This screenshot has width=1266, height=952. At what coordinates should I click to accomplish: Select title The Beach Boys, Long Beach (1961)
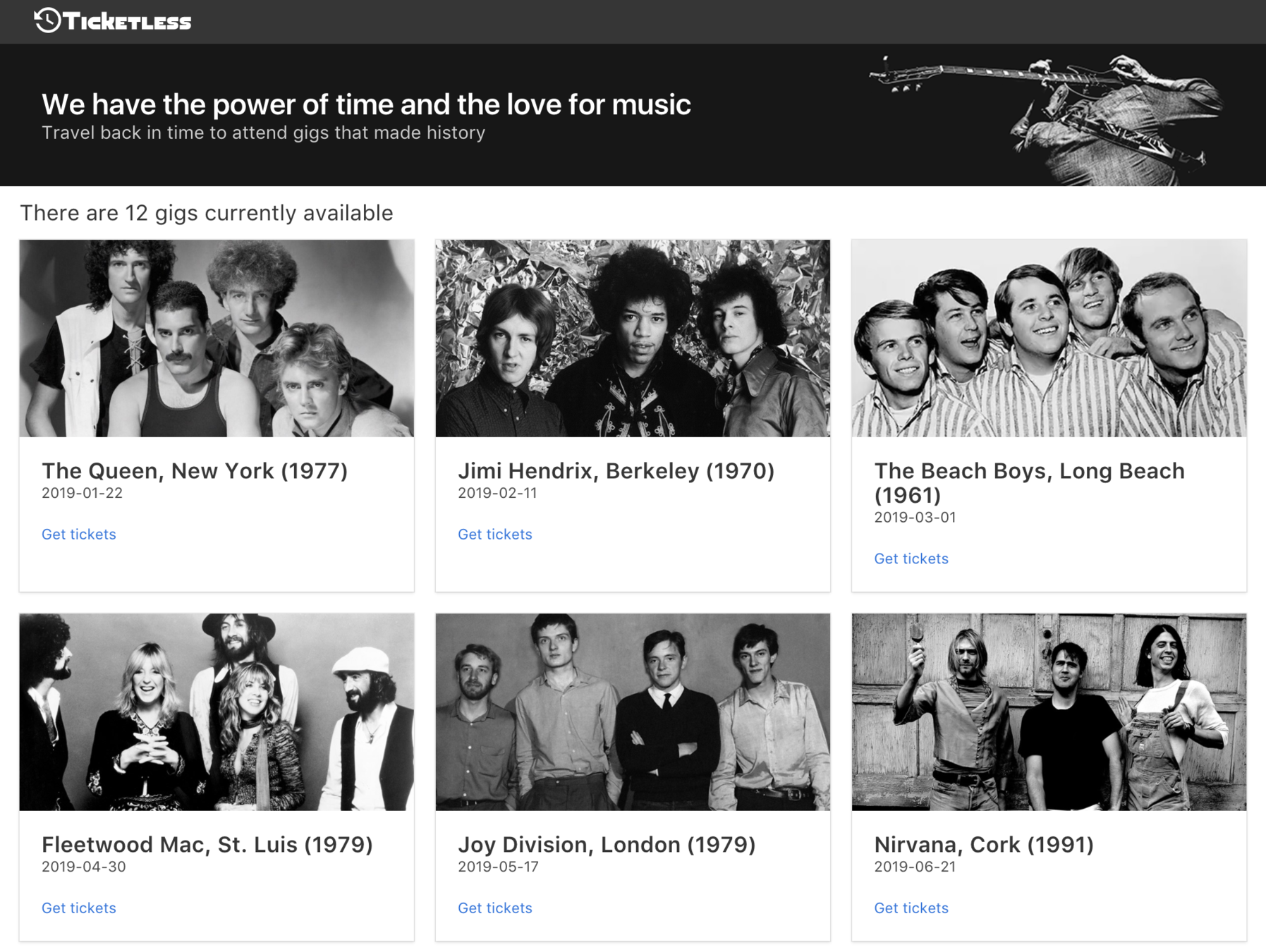pyautogui.click(x=1029, y=482)
